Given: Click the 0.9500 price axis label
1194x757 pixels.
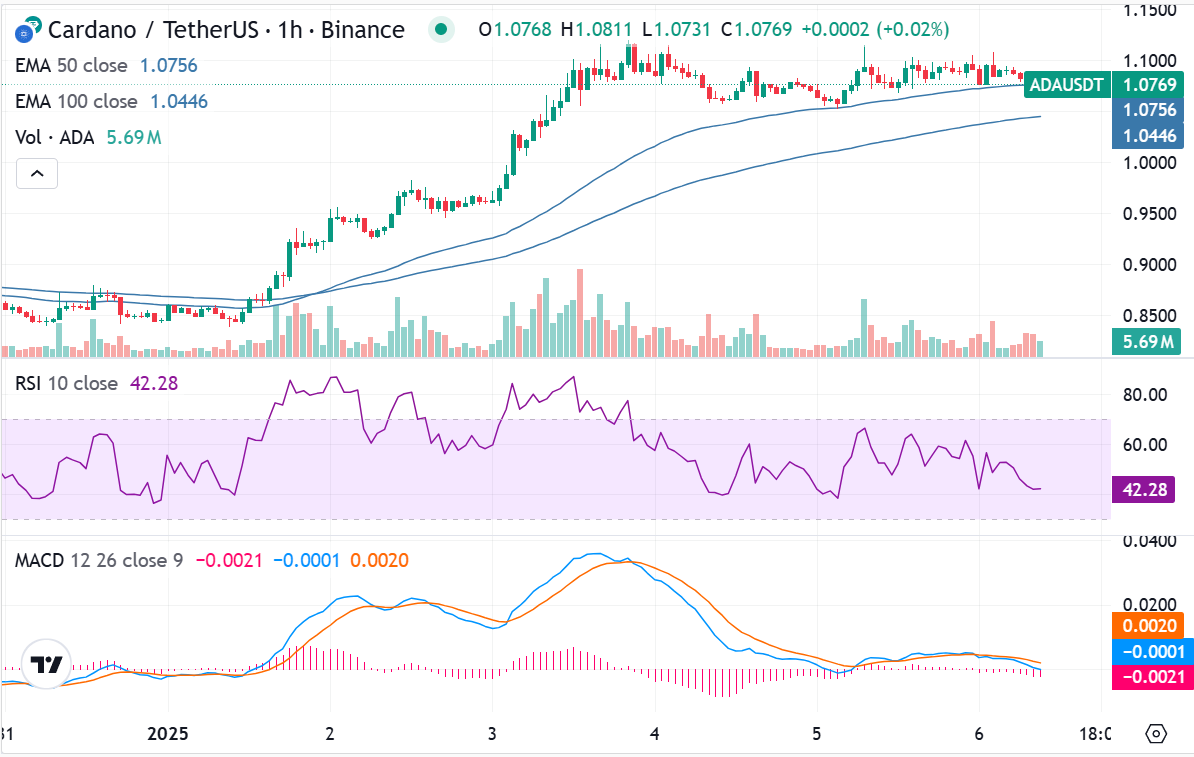Looking at the screenshot, I should (1149, 213).
